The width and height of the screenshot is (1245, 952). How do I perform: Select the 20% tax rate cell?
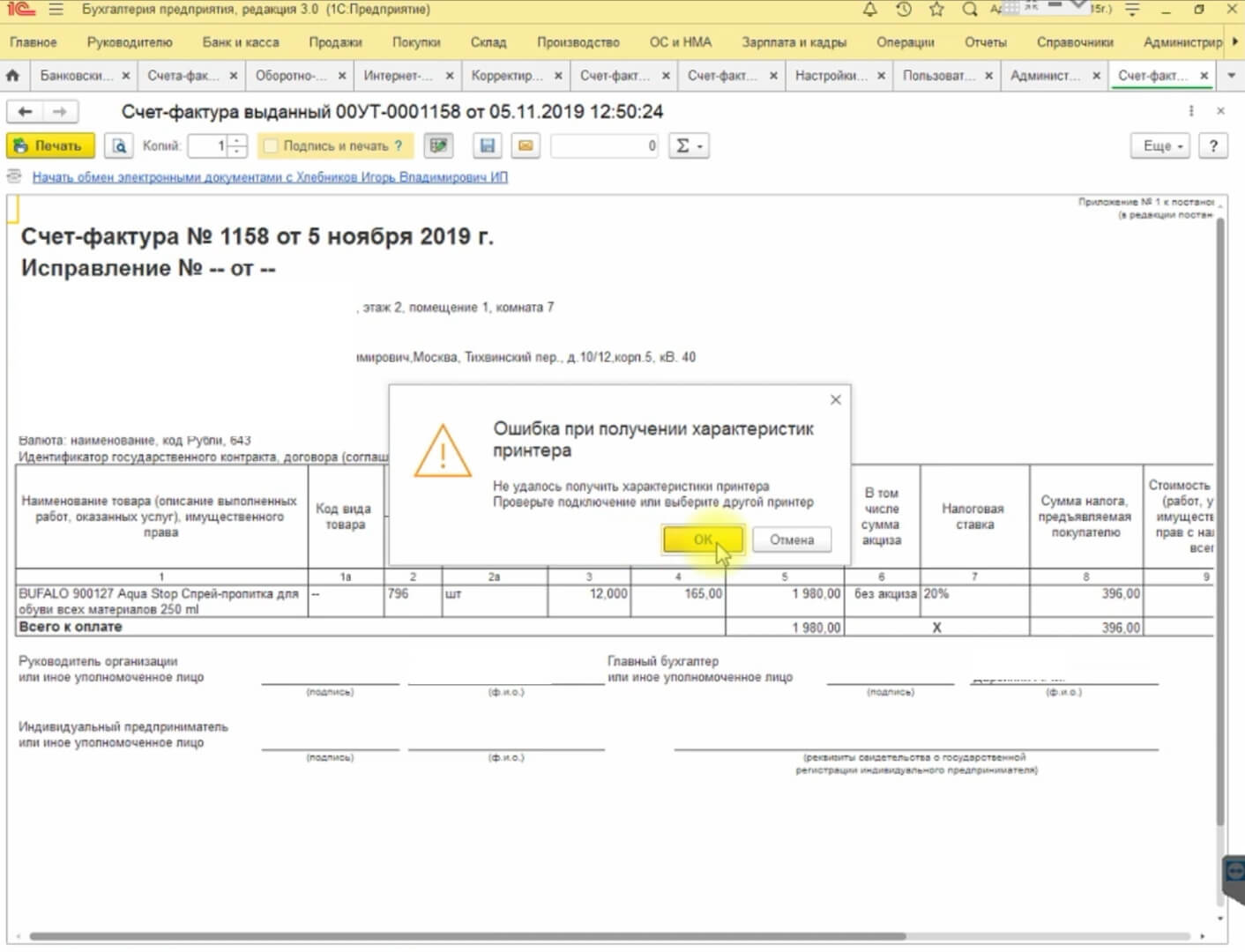[974, 601]
